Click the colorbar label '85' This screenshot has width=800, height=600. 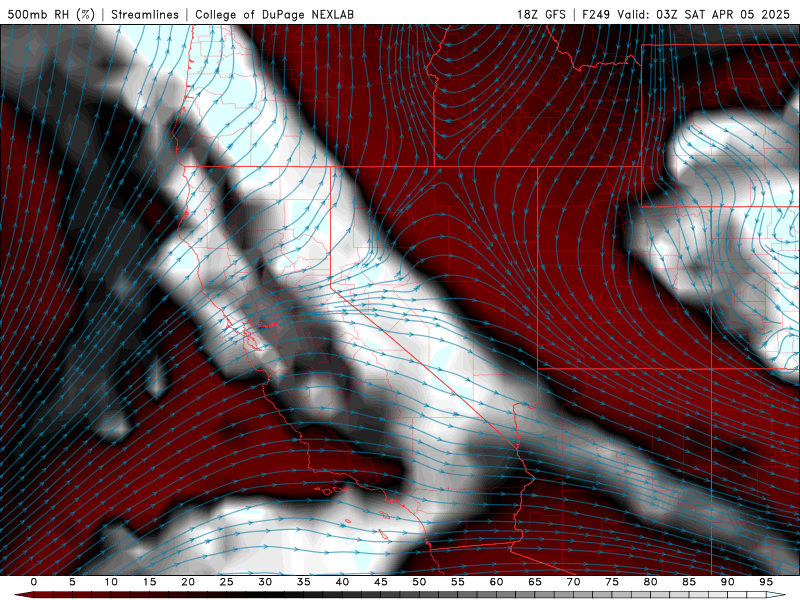coord(689,582)
